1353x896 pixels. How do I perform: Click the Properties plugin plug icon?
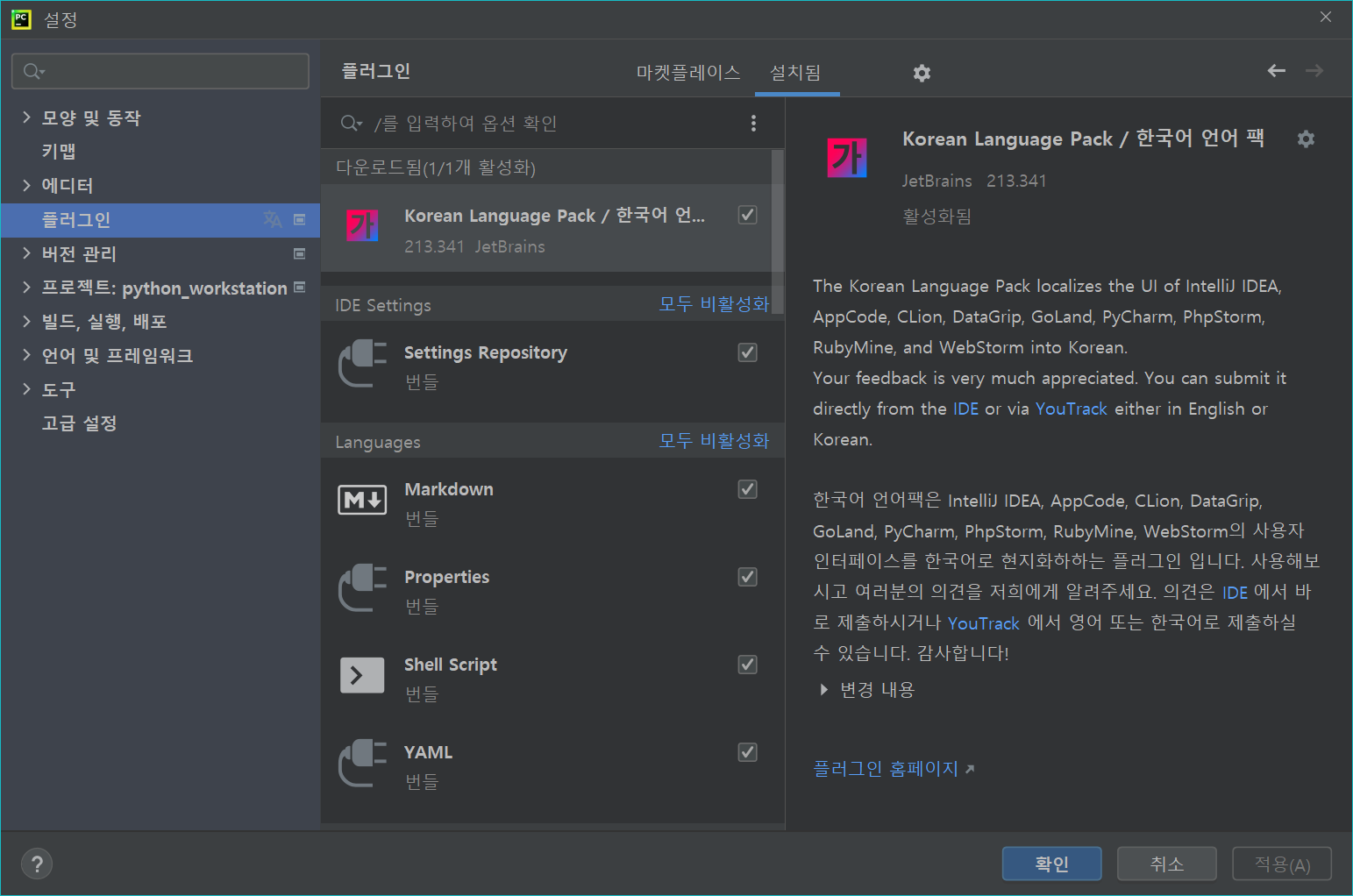[362, 587]
